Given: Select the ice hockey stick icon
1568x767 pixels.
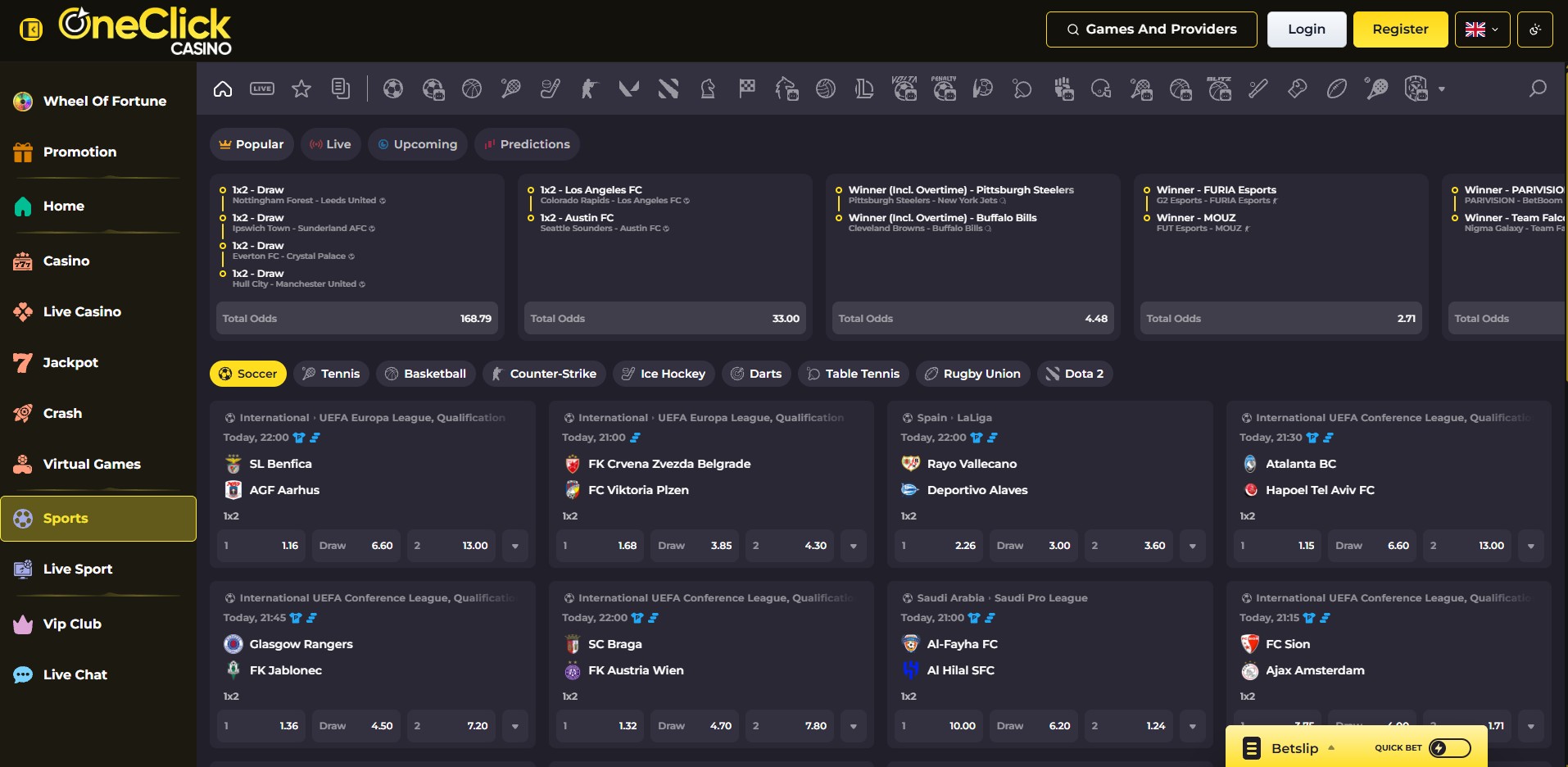Looking at the screenshot, I should [x=551, y=88].
